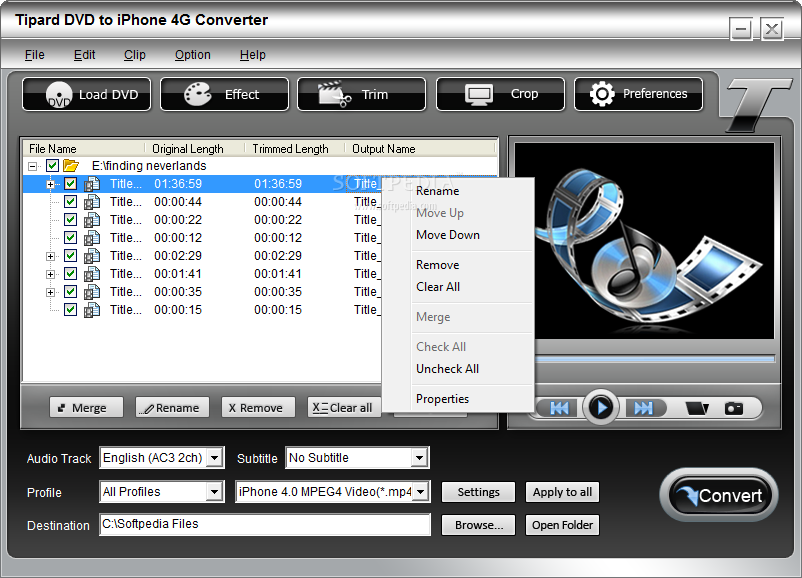Skip to next chapter in player

click(x=643, y=408)
